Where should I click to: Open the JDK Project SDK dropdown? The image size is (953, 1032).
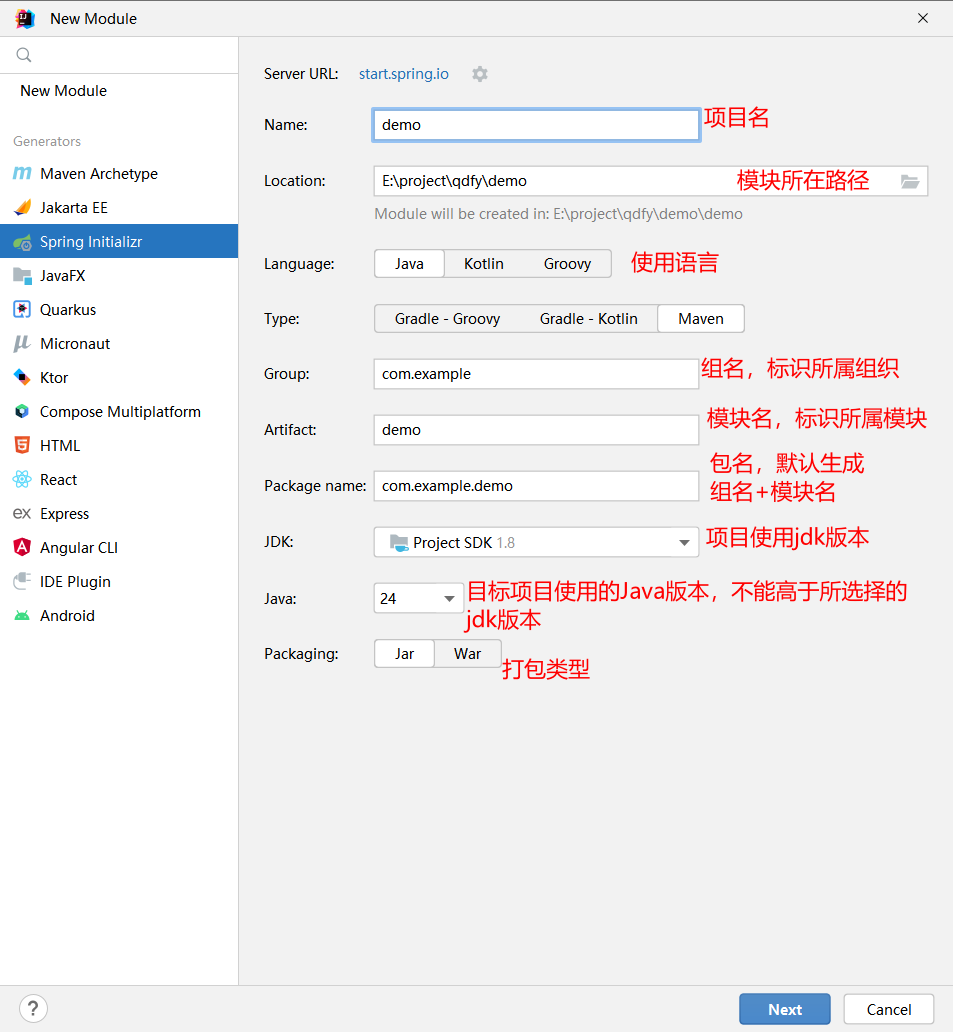pyautogui.click(x=536, y=542)
